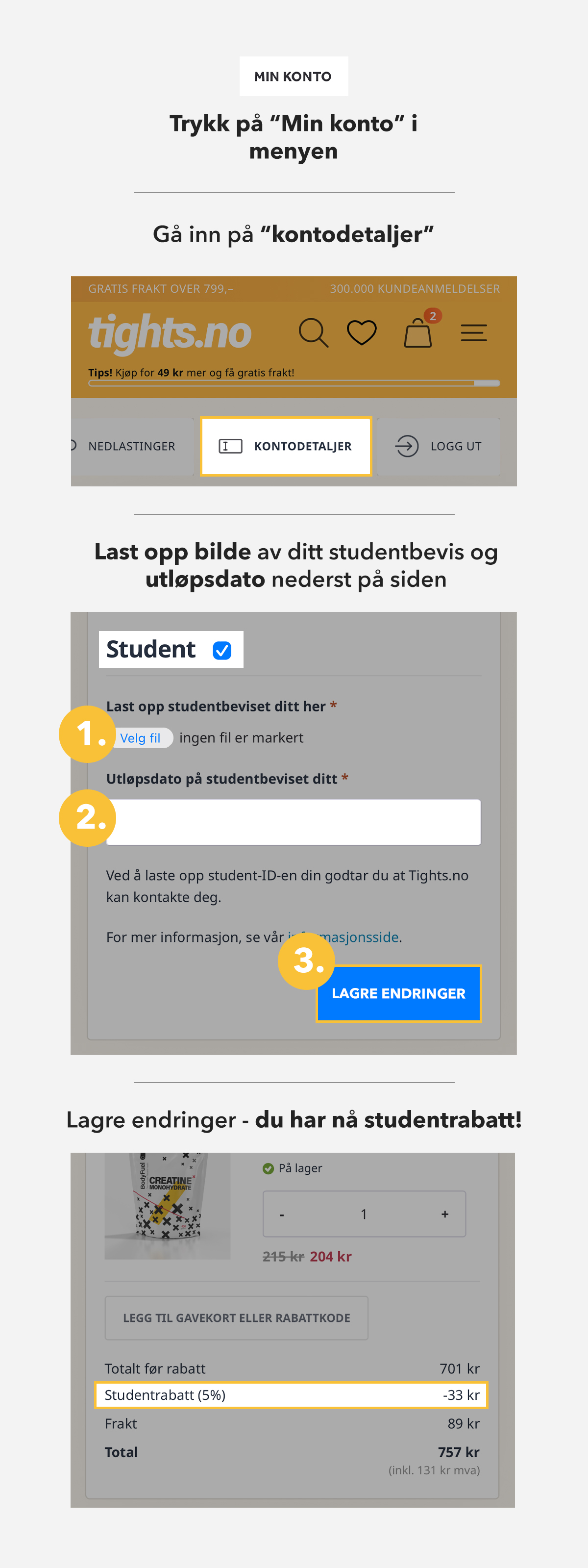Open the shopping bag cart icon

coord(418,333)
